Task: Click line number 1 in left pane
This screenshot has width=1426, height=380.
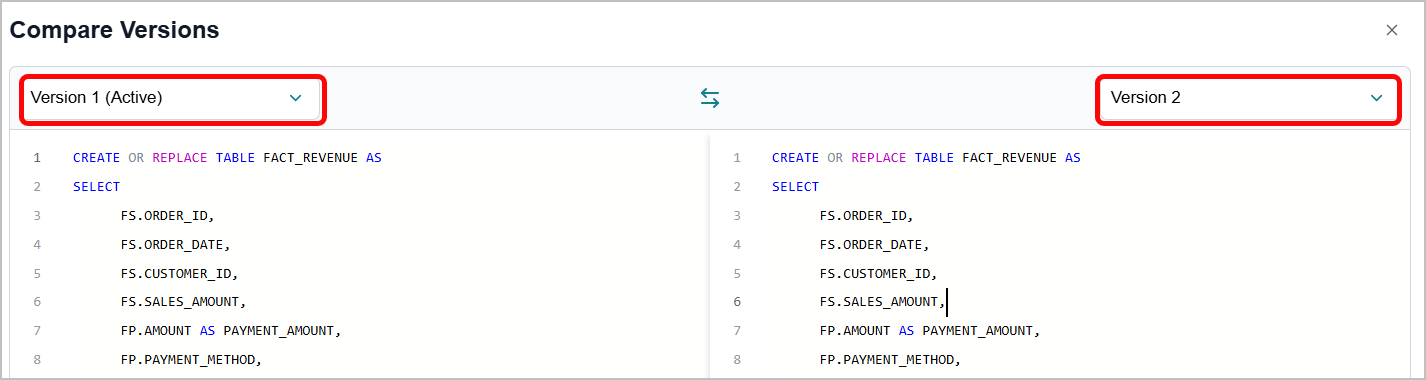Action: pos(37,158)
